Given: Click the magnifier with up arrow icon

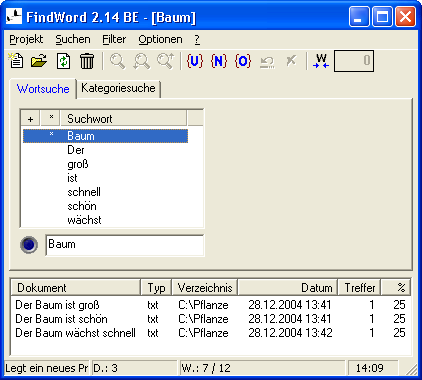Looking at the screenshot, I should [166, 61].
